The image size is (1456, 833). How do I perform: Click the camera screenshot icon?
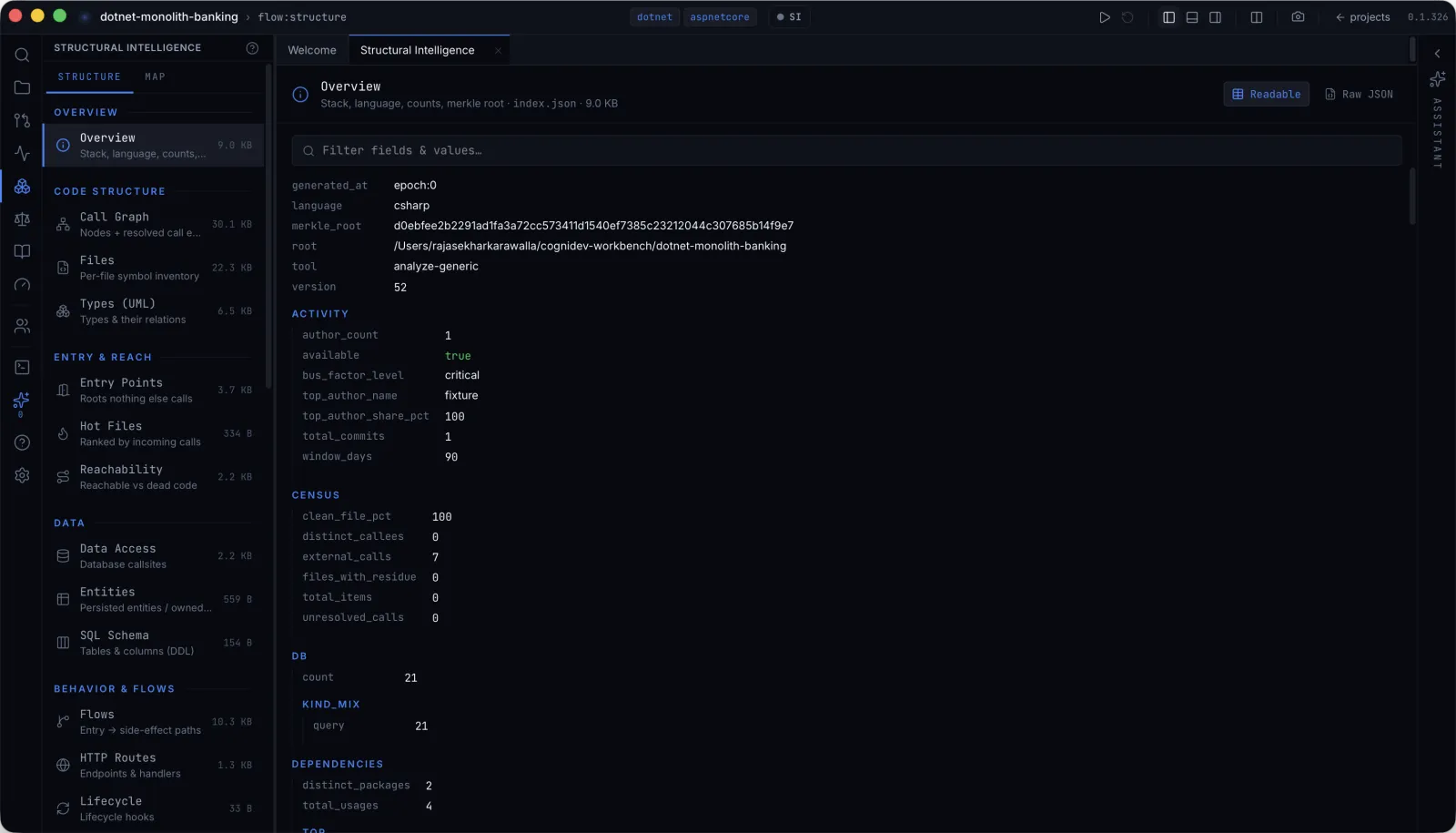1298,17
